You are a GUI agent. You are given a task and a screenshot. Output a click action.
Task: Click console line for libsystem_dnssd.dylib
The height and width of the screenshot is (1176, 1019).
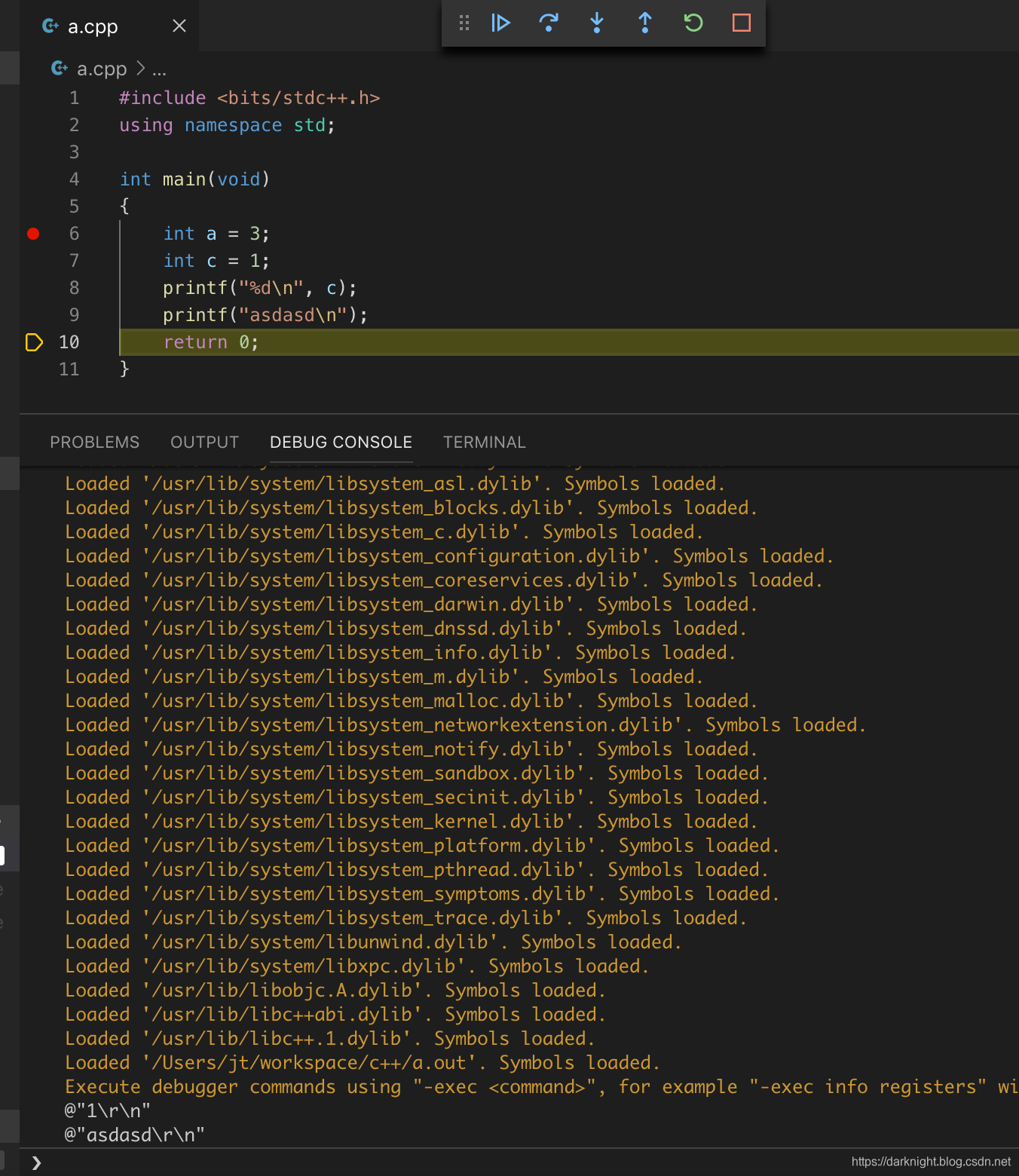pos(406,629)
